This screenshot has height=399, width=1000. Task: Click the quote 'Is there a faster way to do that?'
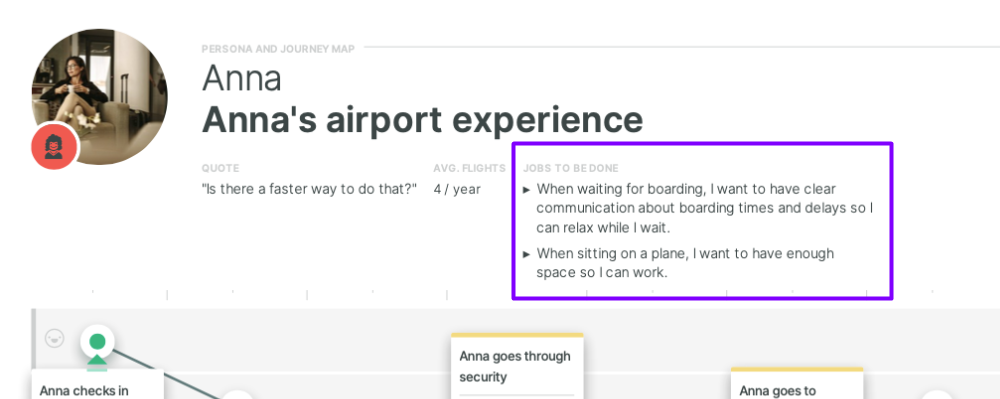pos(309,189)
